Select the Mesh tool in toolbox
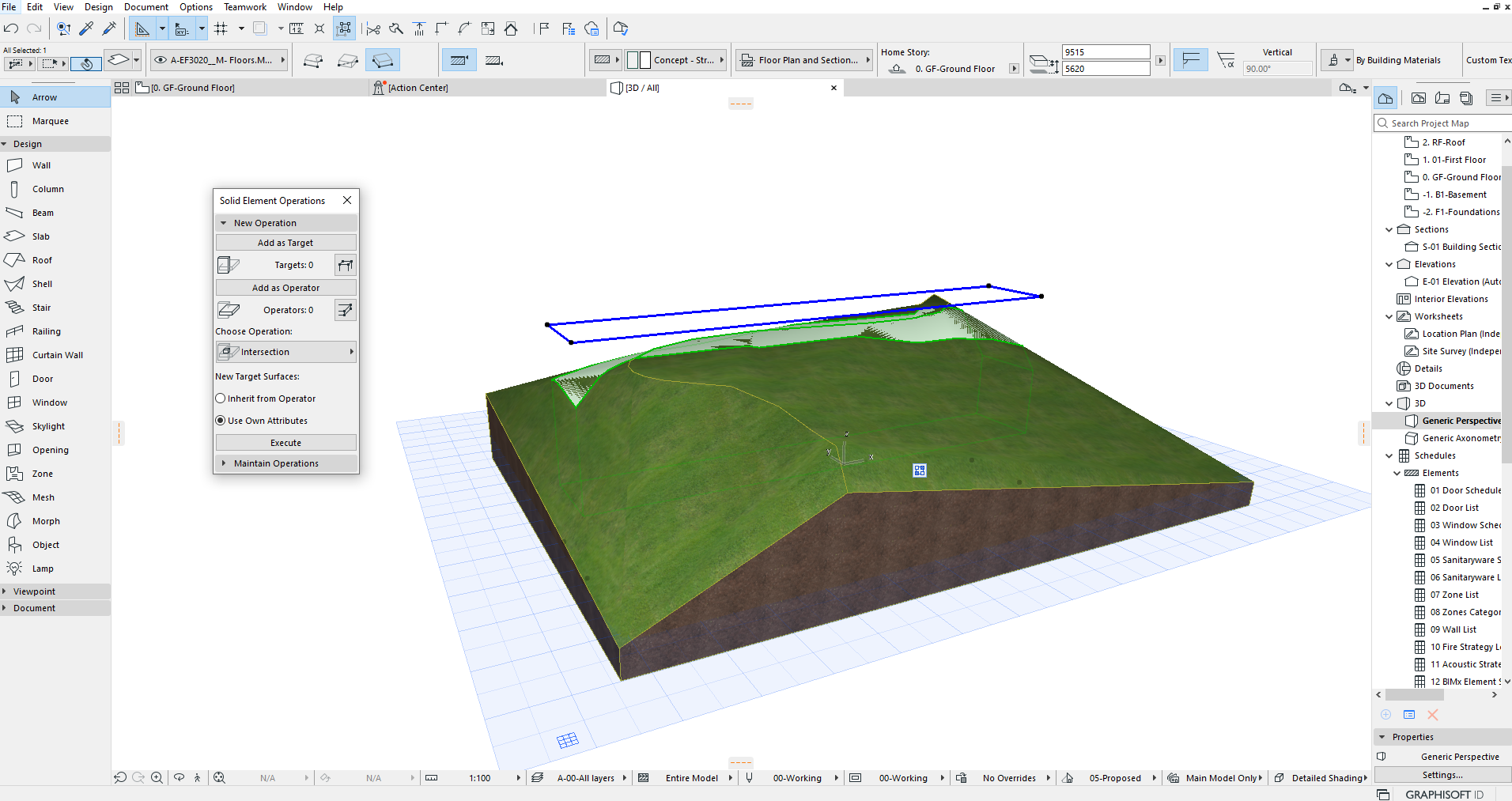This screenshot has width=1512, height=801. pos(43,497)
